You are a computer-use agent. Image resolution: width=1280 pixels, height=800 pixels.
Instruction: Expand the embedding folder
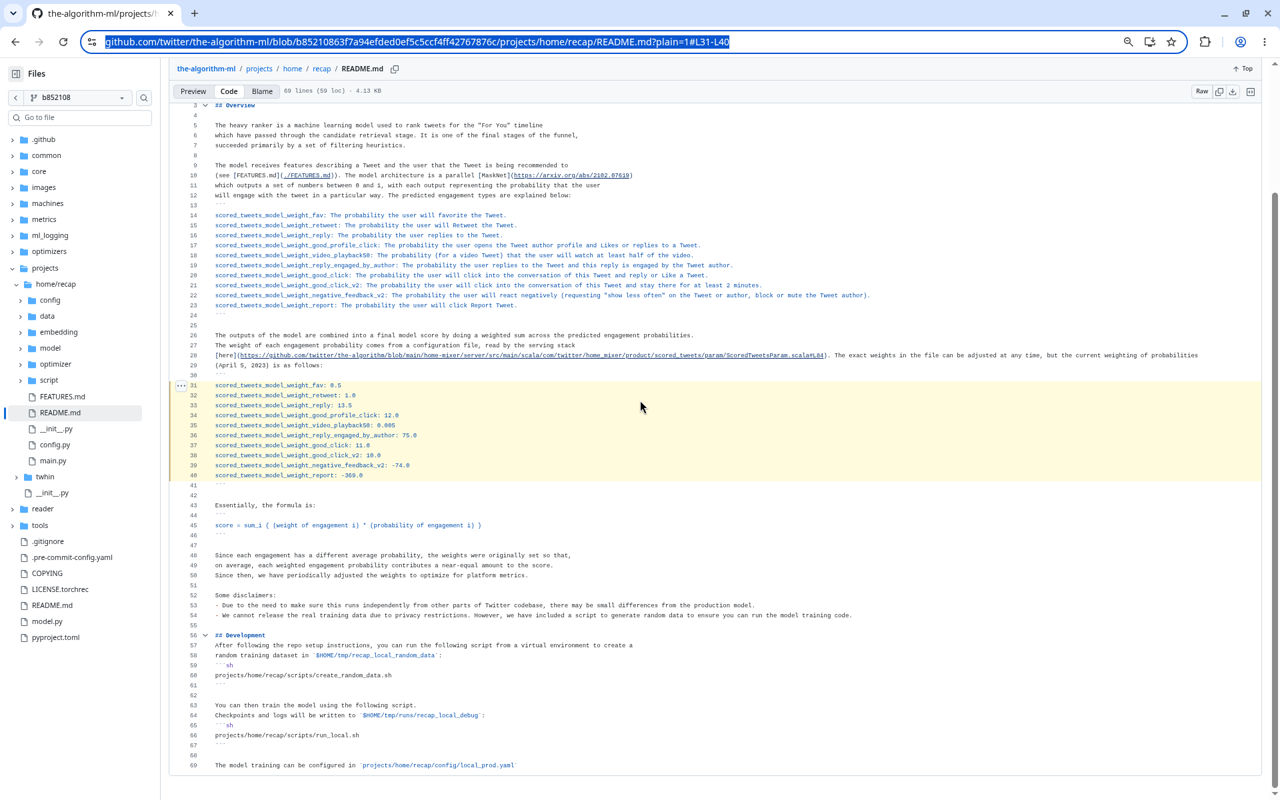[20, 332]
